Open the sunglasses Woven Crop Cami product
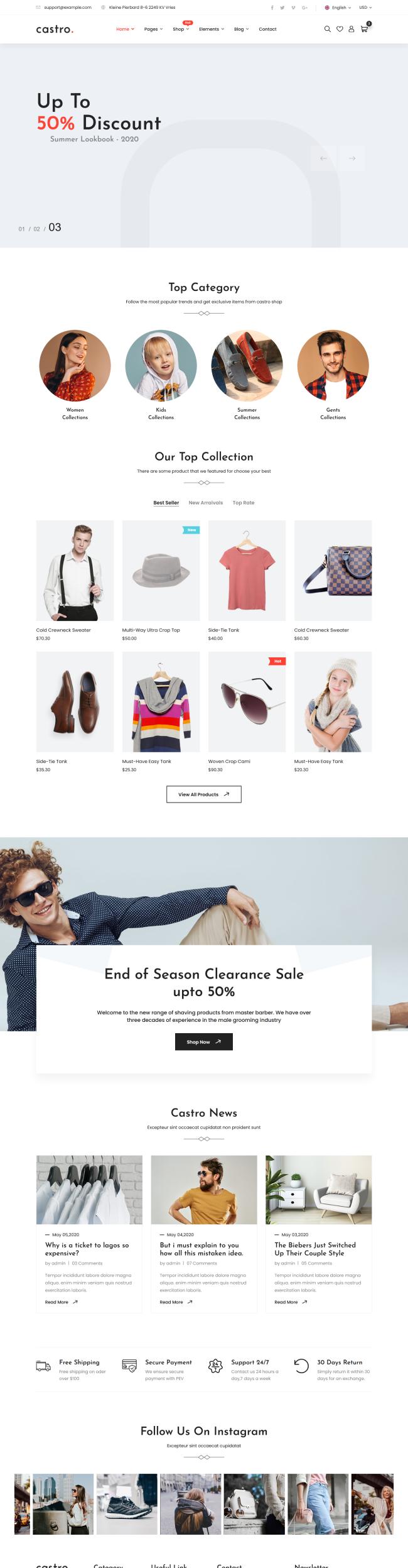This screenshot has height=1568, width=408. tap(247, 702)
